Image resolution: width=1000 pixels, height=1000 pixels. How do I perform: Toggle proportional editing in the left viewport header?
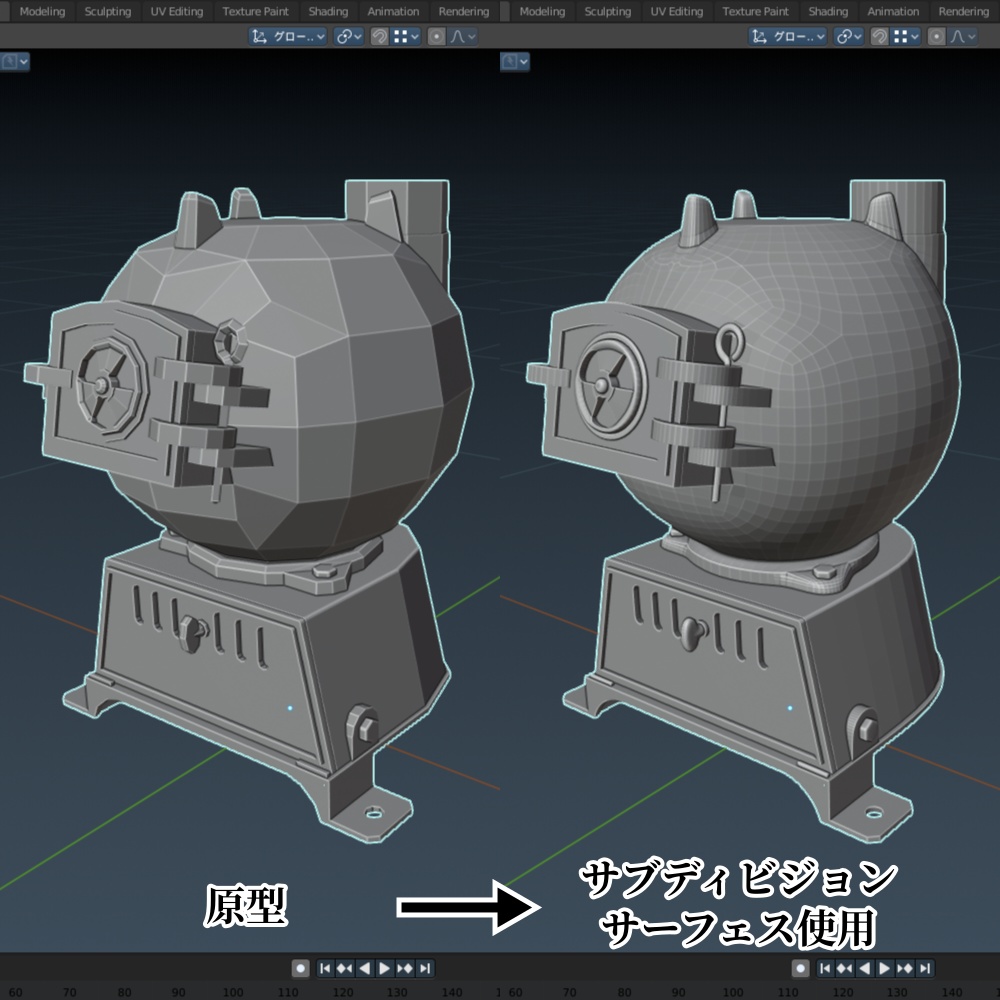pos(438,35)
